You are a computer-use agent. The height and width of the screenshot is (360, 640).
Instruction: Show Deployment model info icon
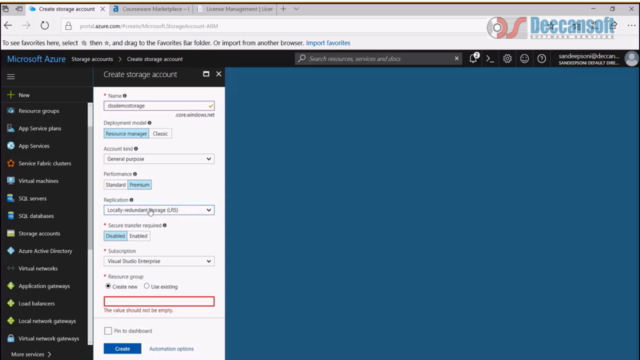149,123
